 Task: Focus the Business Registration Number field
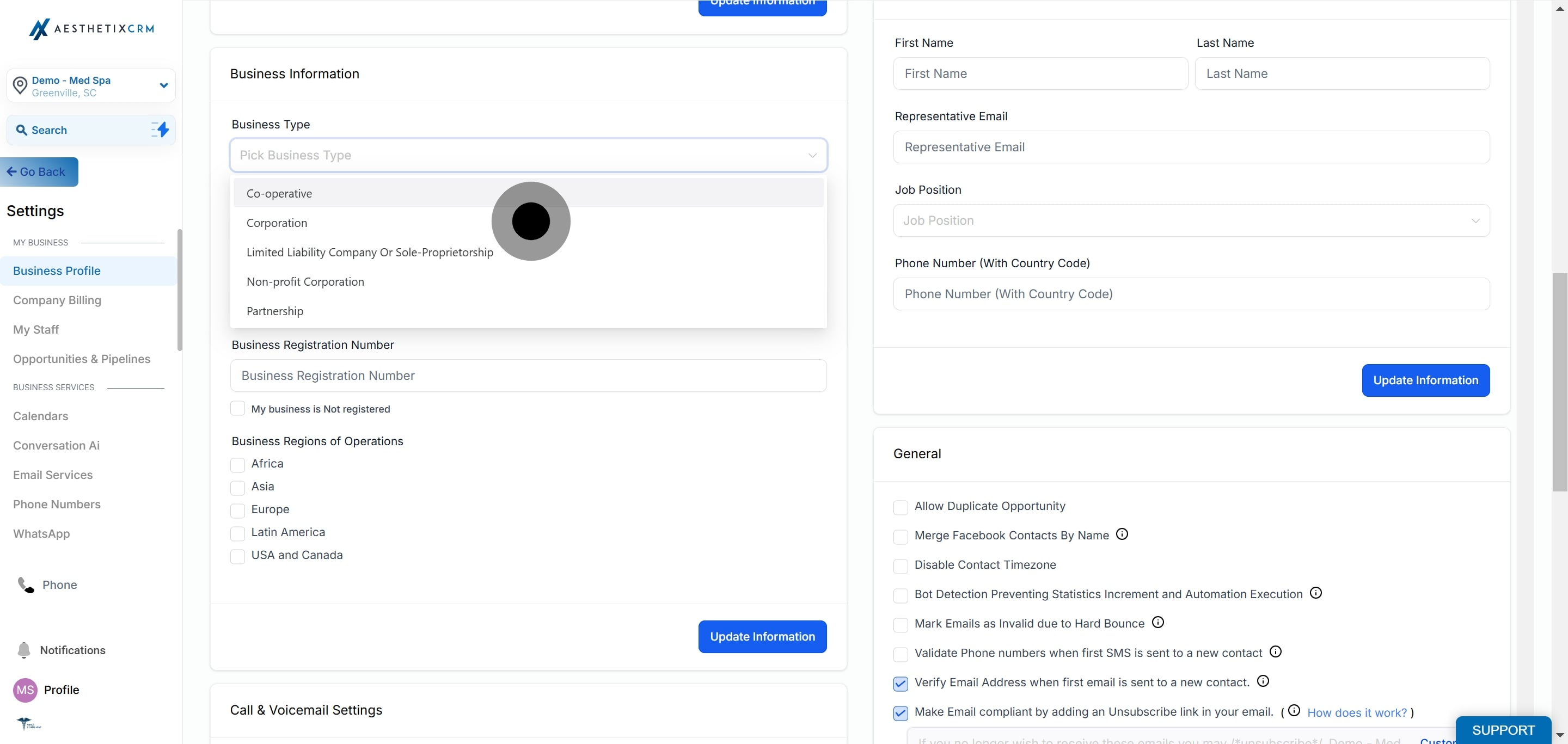click(x=528, y=376)
